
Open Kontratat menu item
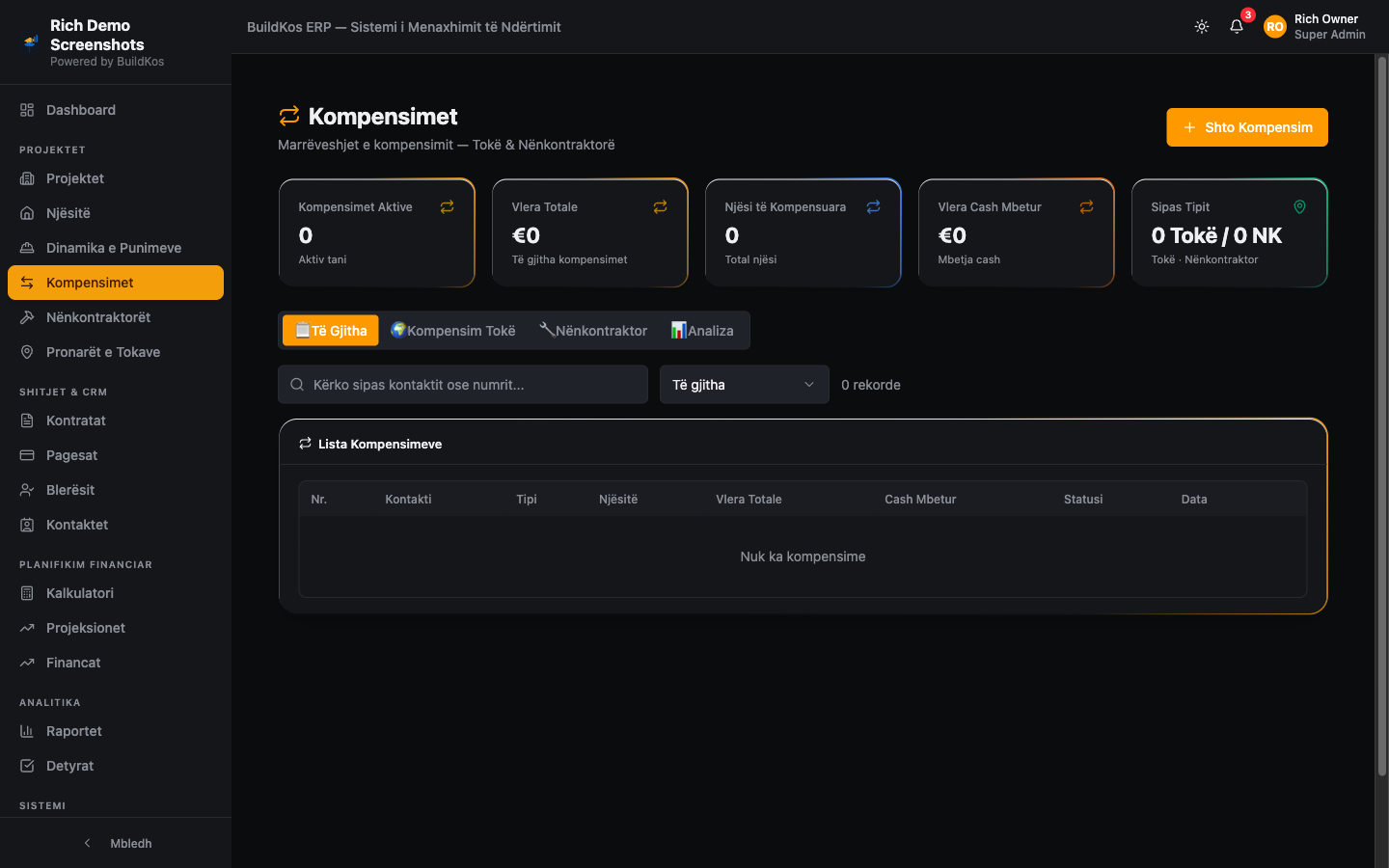[x=116, y=420]
